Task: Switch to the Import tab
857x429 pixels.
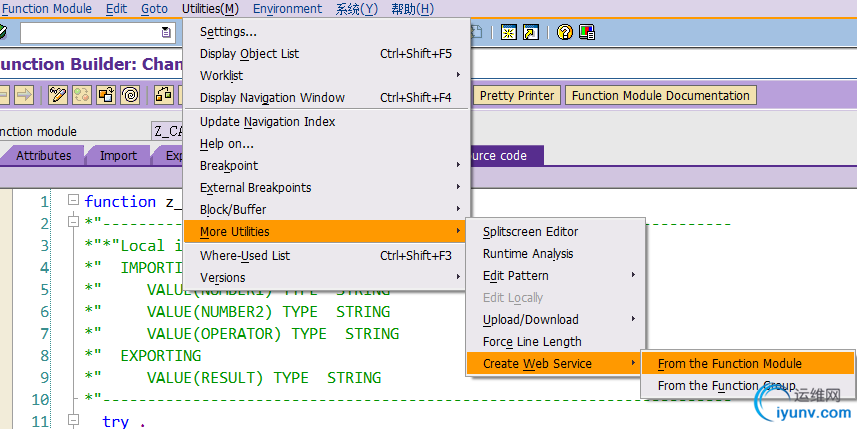Action: pyautogui.click(x=118, y=155)
